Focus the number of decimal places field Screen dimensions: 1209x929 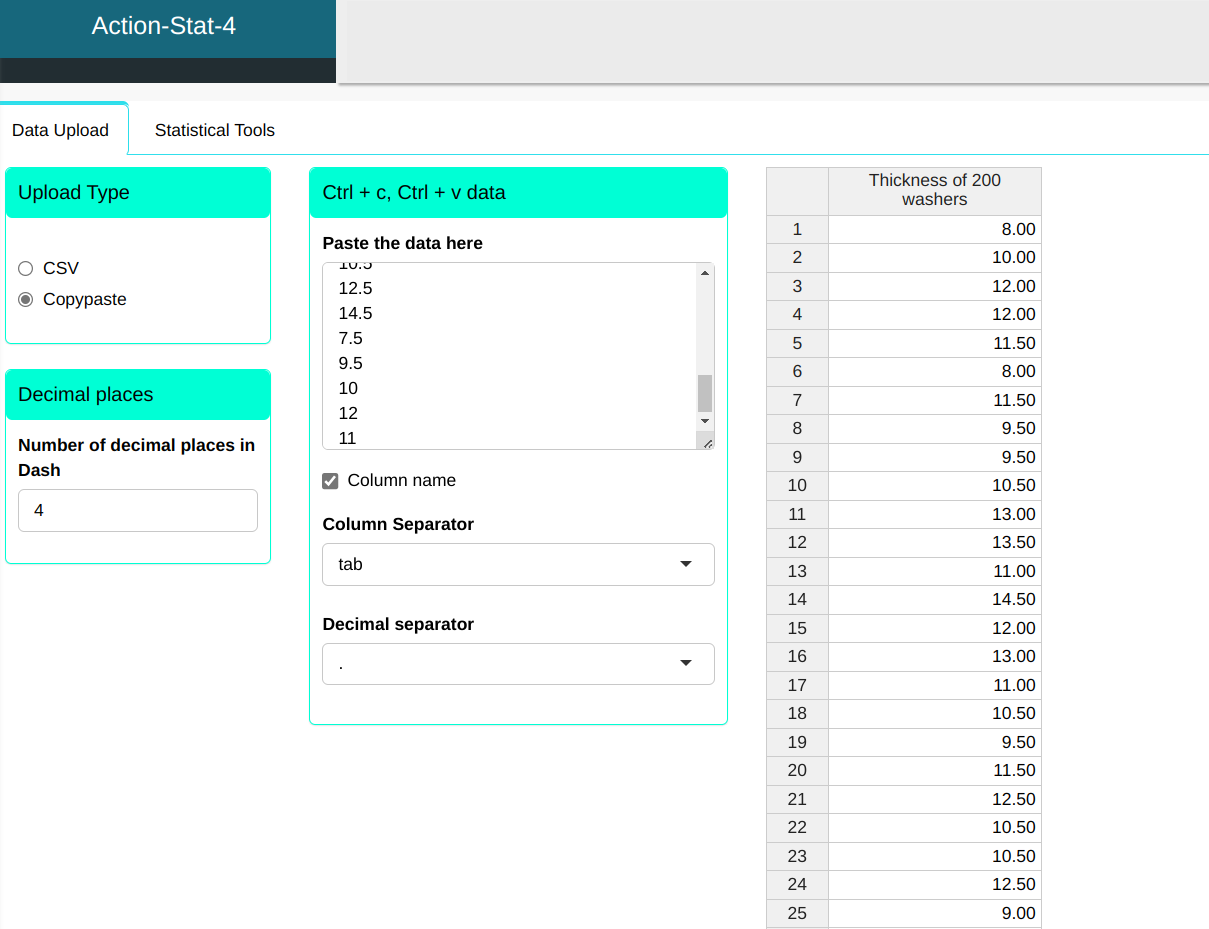pyautogui.click(x=138, y=510)
